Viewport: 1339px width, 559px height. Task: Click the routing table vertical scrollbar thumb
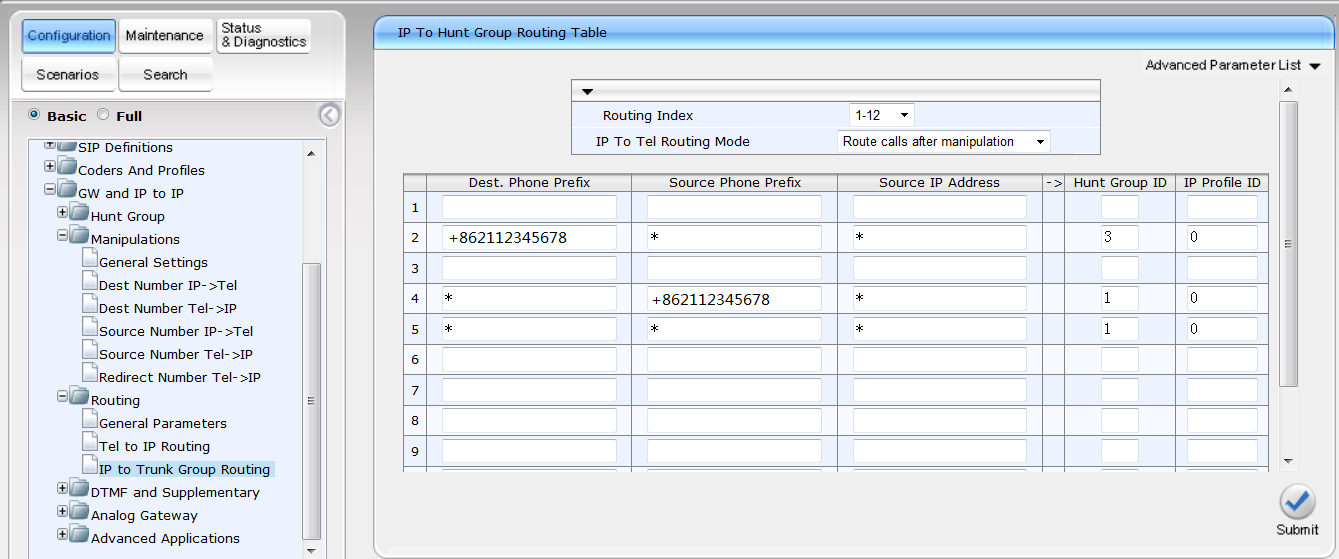pyautogui.click(x=1289, y=243)
